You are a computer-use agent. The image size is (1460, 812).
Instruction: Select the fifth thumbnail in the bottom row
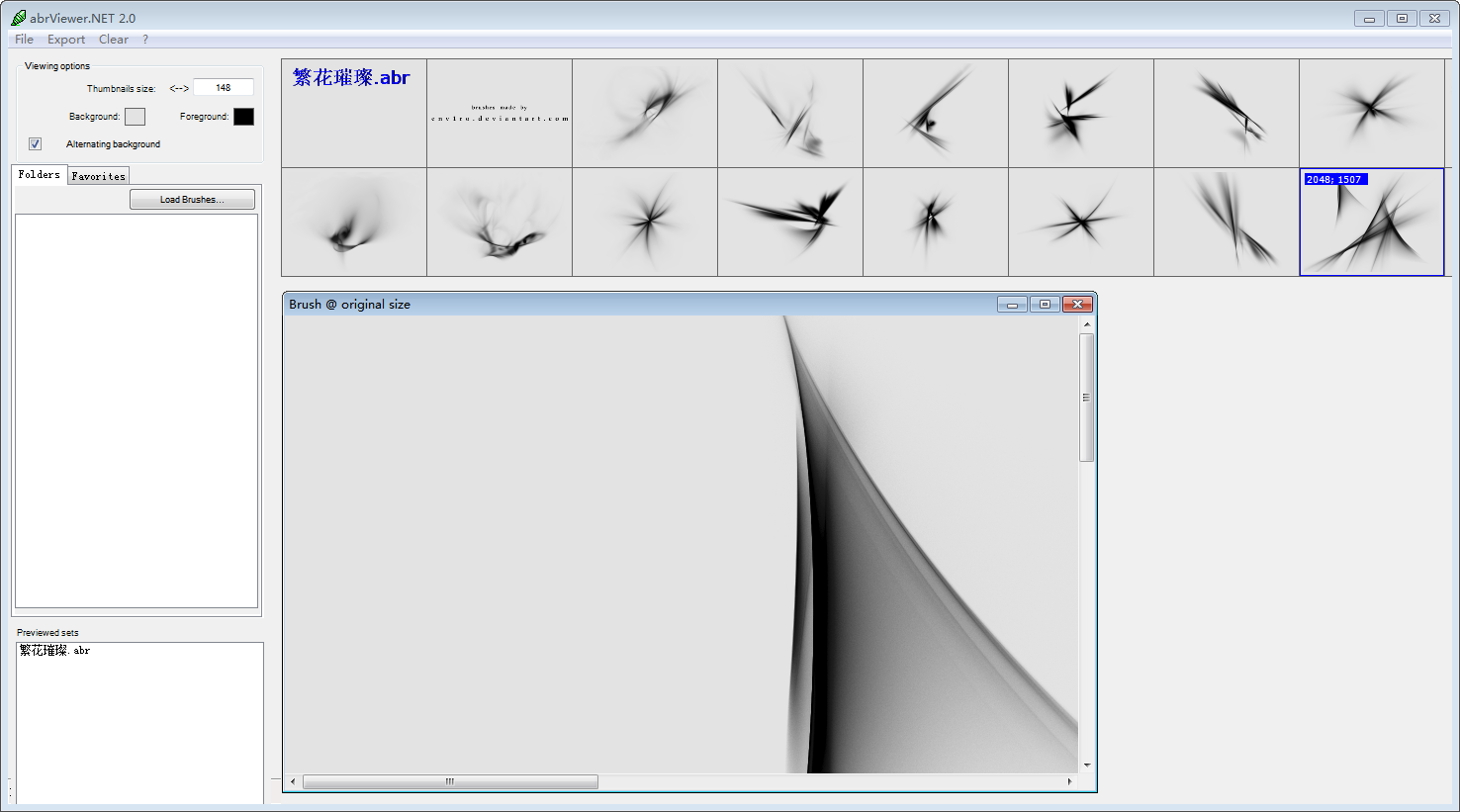coord(936,222)
